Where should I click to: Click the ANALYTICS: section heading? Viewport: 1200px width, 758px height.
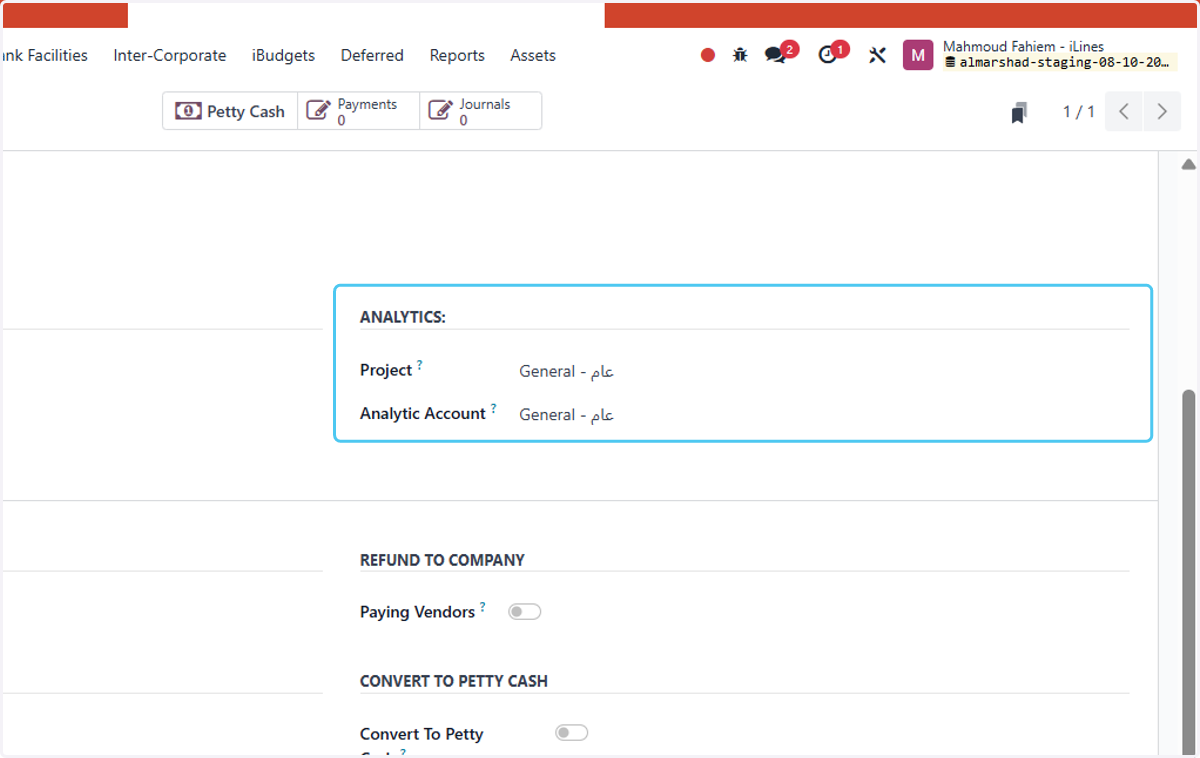click(x=403, y=317)
